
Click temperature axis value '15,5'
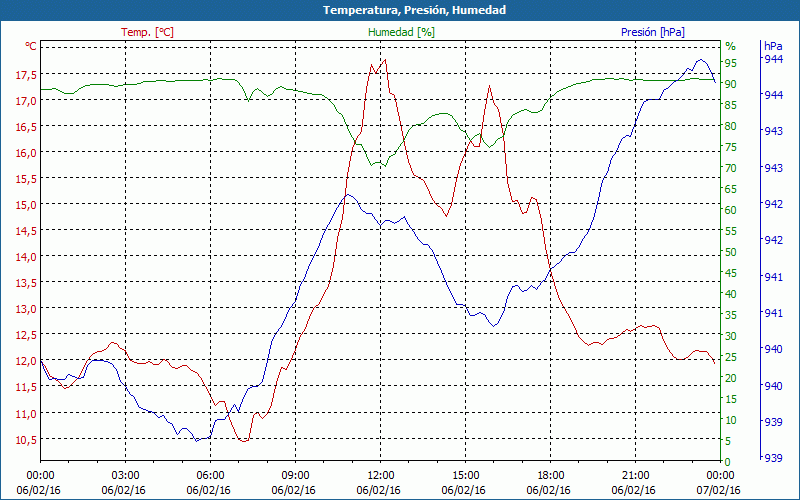27,179
